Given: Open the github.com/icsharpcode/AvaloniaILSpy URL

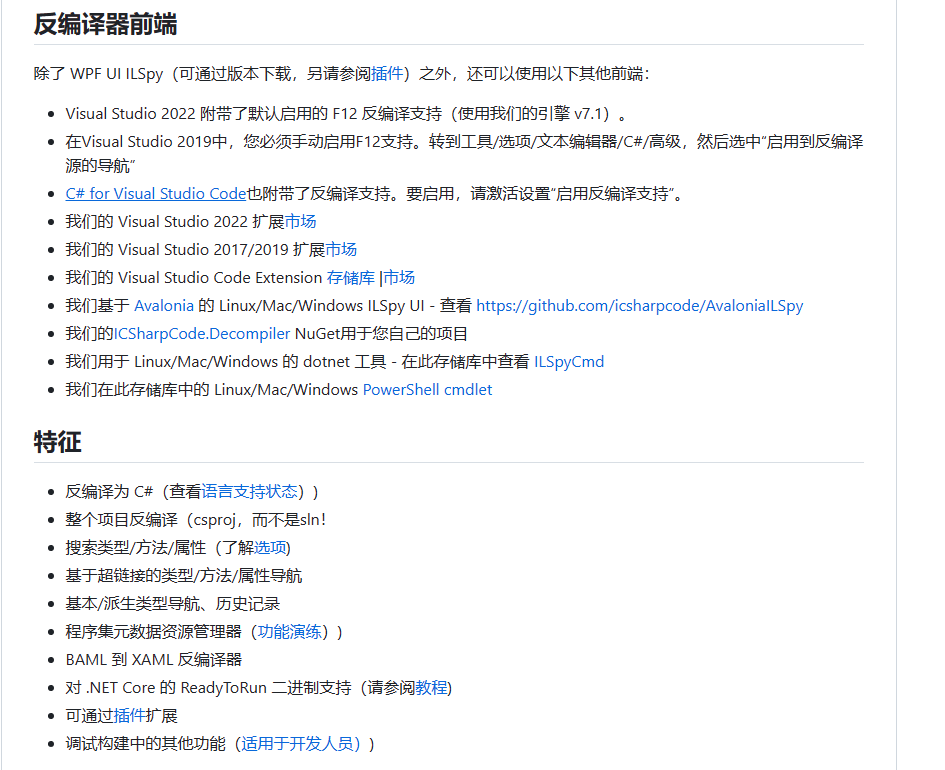Looking at the screenshot, I should point(639,306).
